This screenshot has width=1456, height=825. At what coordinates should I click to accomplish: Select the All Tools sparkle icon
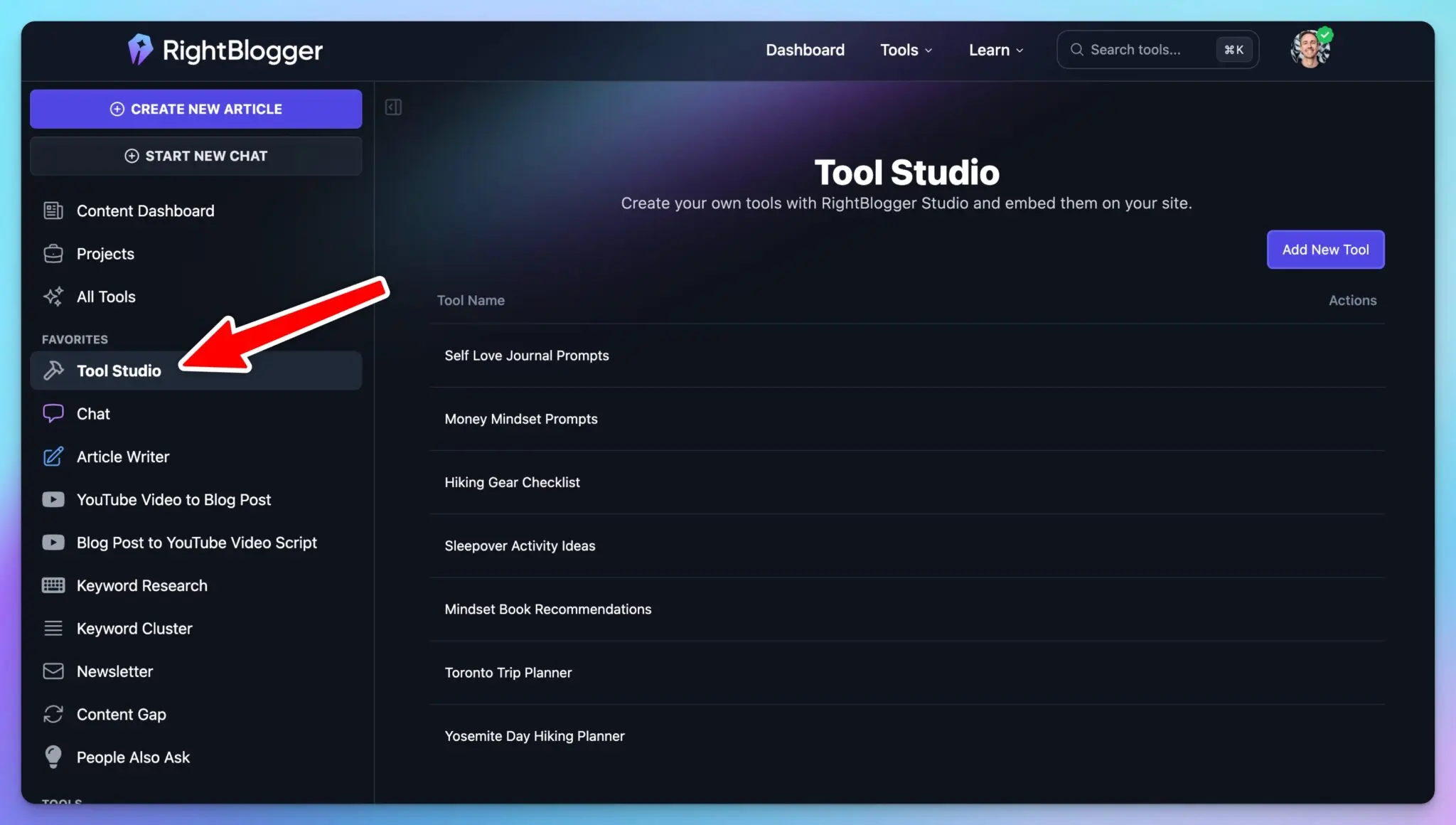coord(53,297)
